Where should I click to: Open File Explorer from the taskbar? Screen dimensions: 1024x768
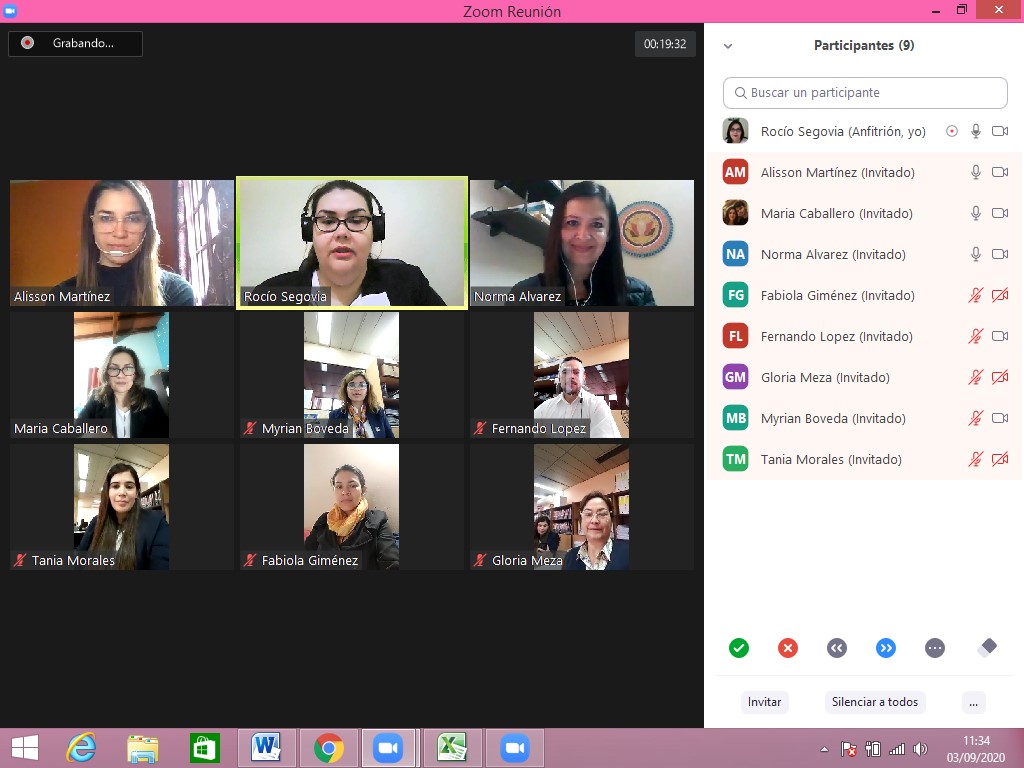click(x=143, y=748)
